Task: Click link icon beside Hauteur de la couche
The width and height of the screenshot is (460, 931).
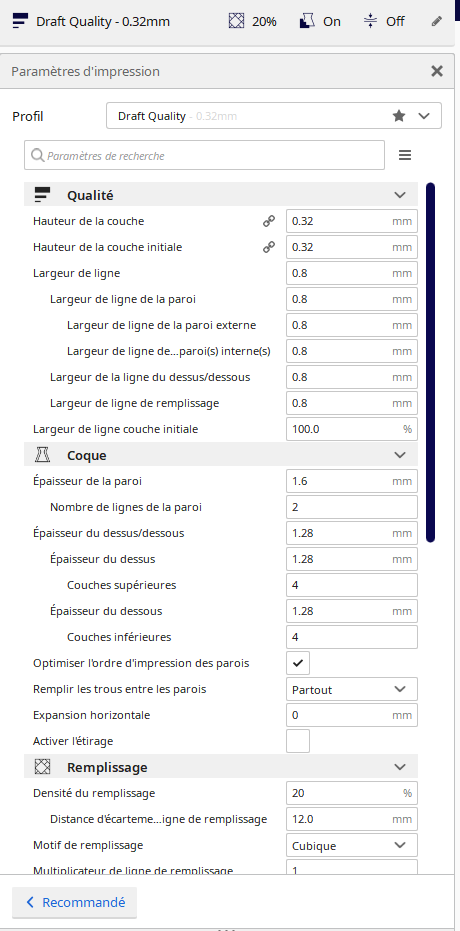Action: [269, 221]
